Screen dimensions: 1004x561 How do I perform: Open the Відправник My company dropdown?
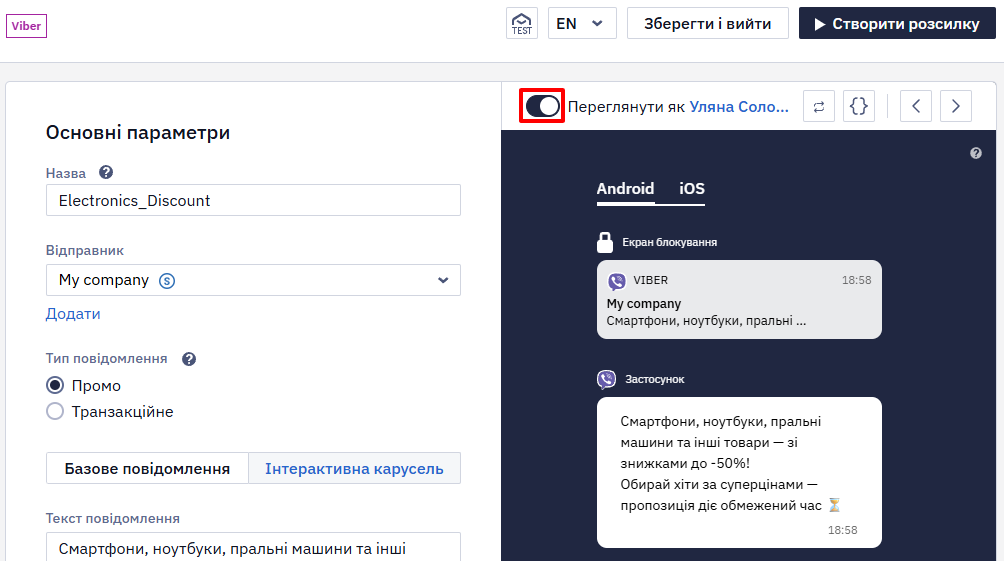coord(253,280)
